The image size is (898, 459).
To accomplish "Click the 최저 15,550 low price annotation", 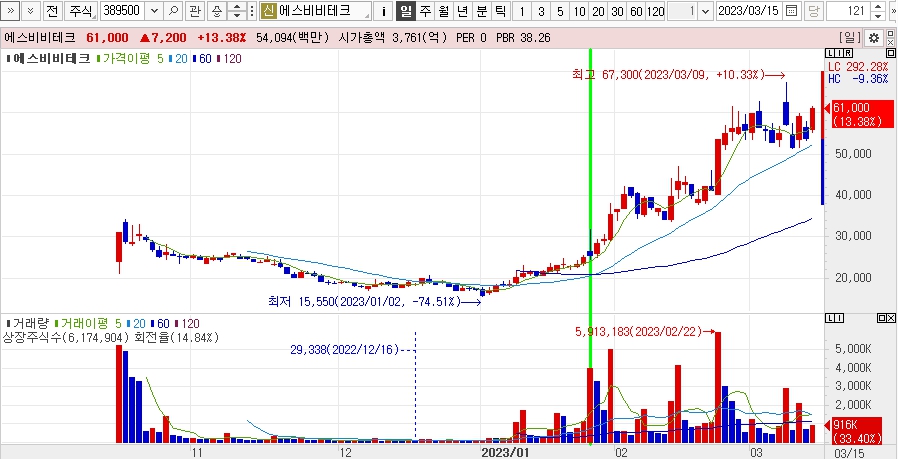I will [375, 301].
